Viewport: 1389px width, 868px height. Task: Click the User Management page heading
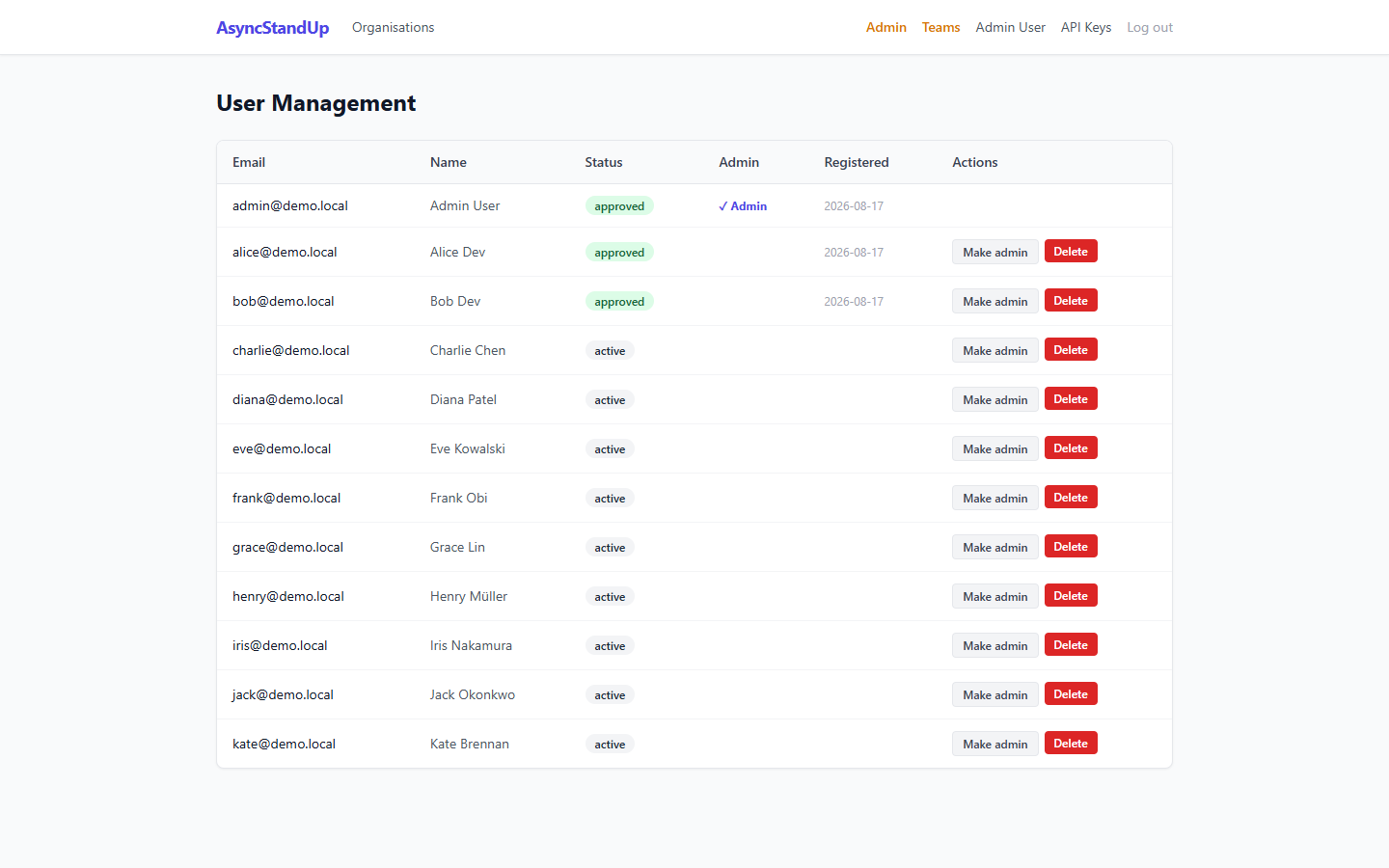[x=316, y=103]
